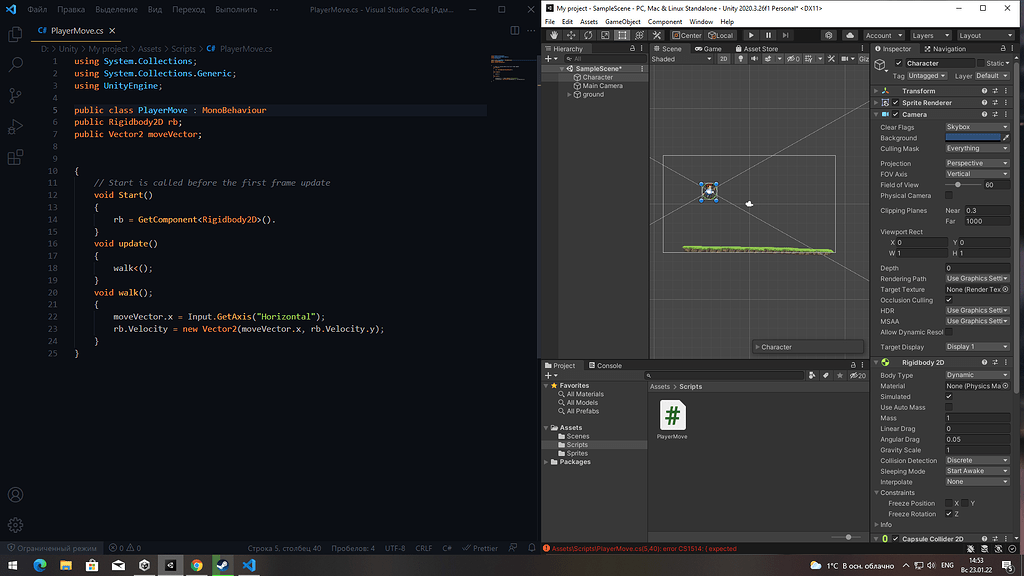Open the Sleeping Mode dropdown
The image size is (1024, 576).
(977, 471)
